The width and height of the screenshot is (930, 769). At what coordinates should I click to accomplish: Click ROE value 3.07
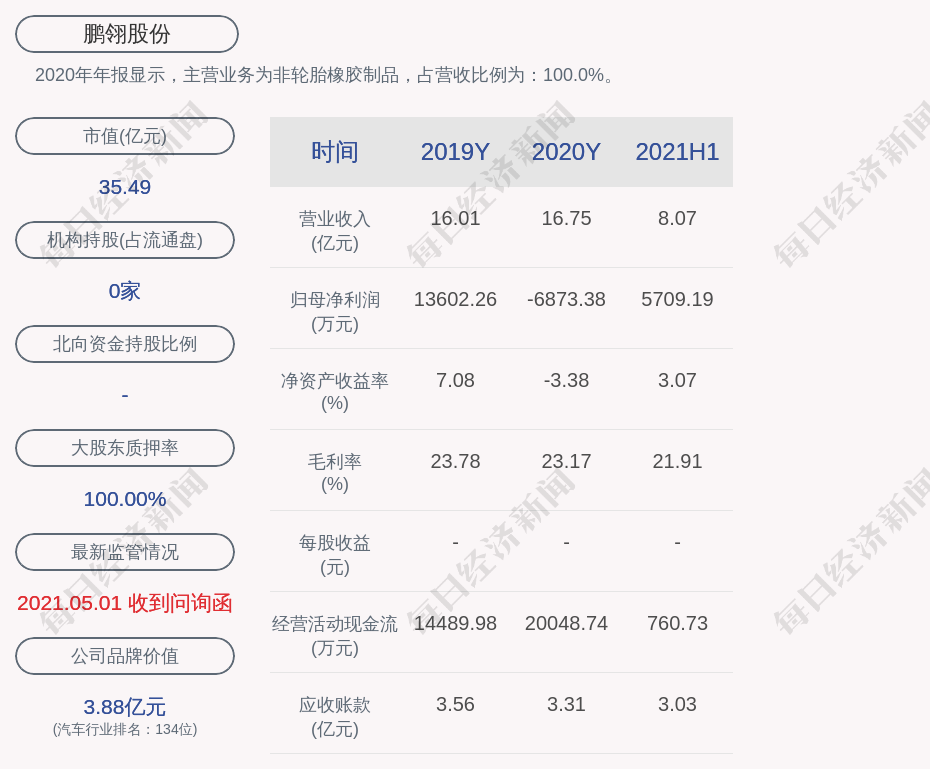pyautogui.click(x=677, y=380)
